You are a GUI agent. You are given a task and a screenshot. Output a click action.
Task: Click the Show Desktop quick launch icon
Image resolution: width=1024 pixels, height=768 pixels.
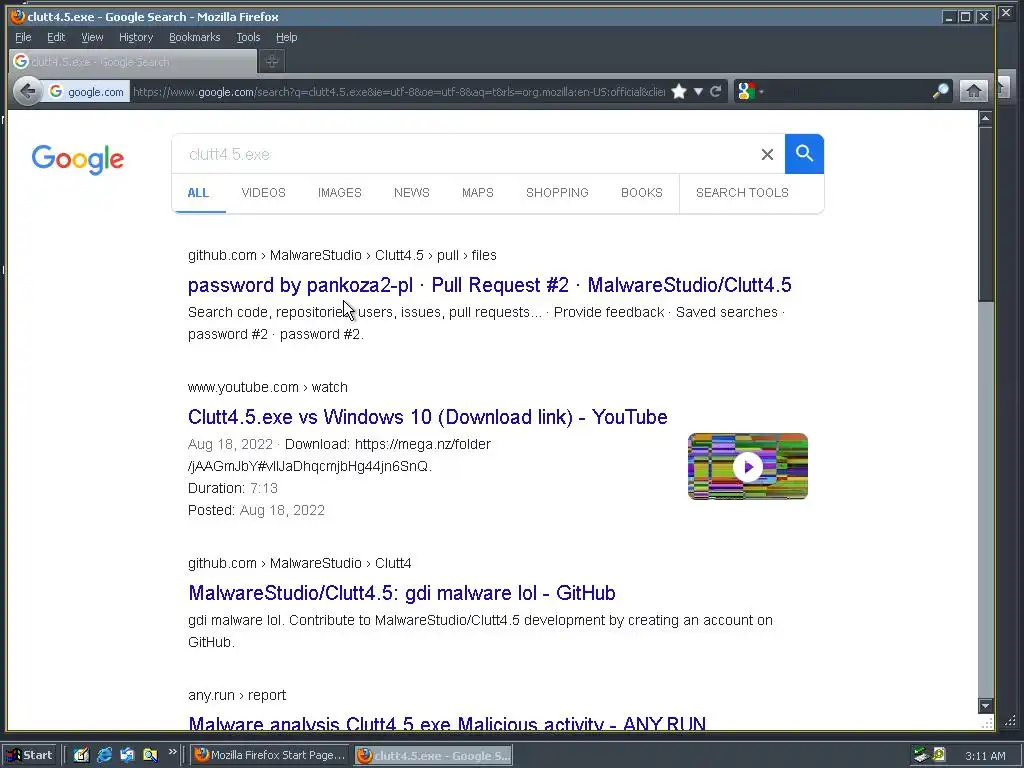tap(81, 755)
